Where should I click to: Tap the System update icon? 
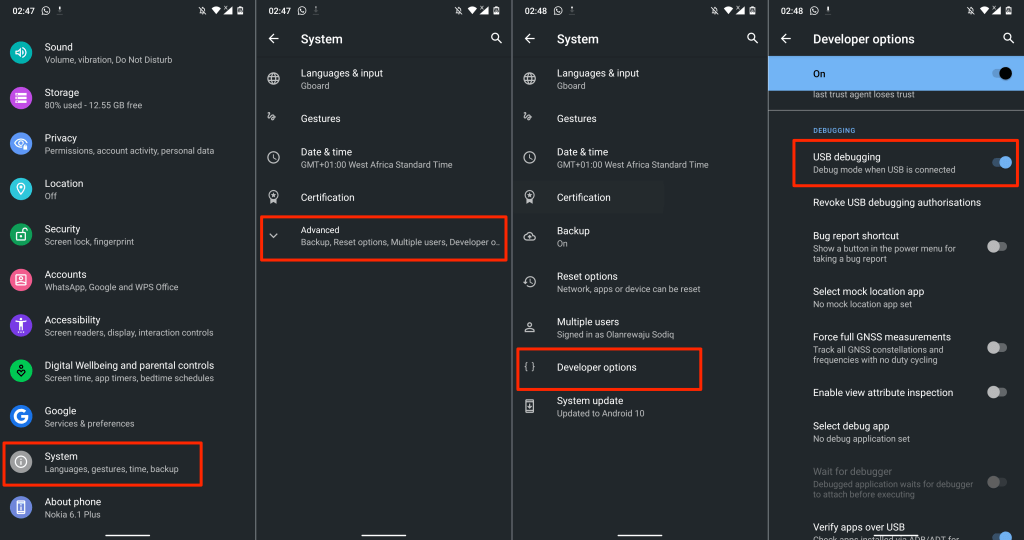tap(530, 406)
